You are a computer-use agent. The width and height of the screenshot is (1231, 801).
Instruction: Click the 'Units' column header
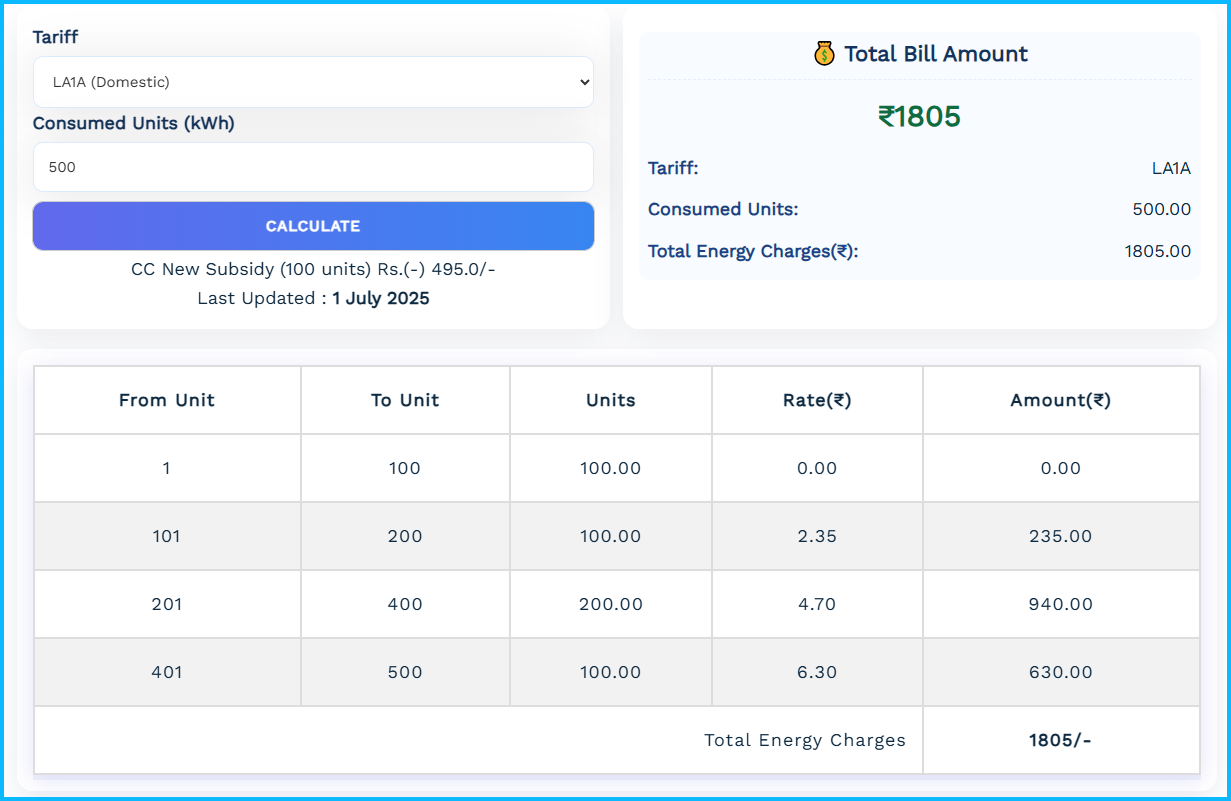click(x=611, y=400)
